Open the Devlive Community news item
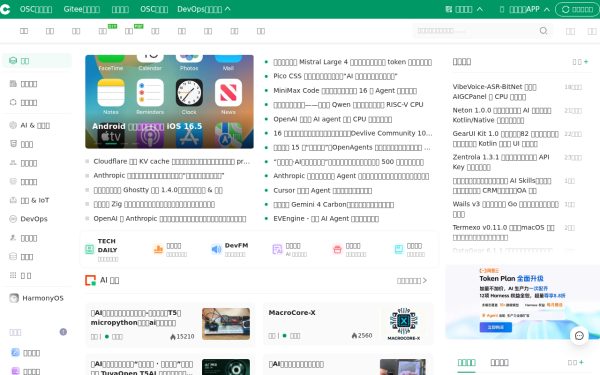Screen dimensions: 600x375 [353, 133]
